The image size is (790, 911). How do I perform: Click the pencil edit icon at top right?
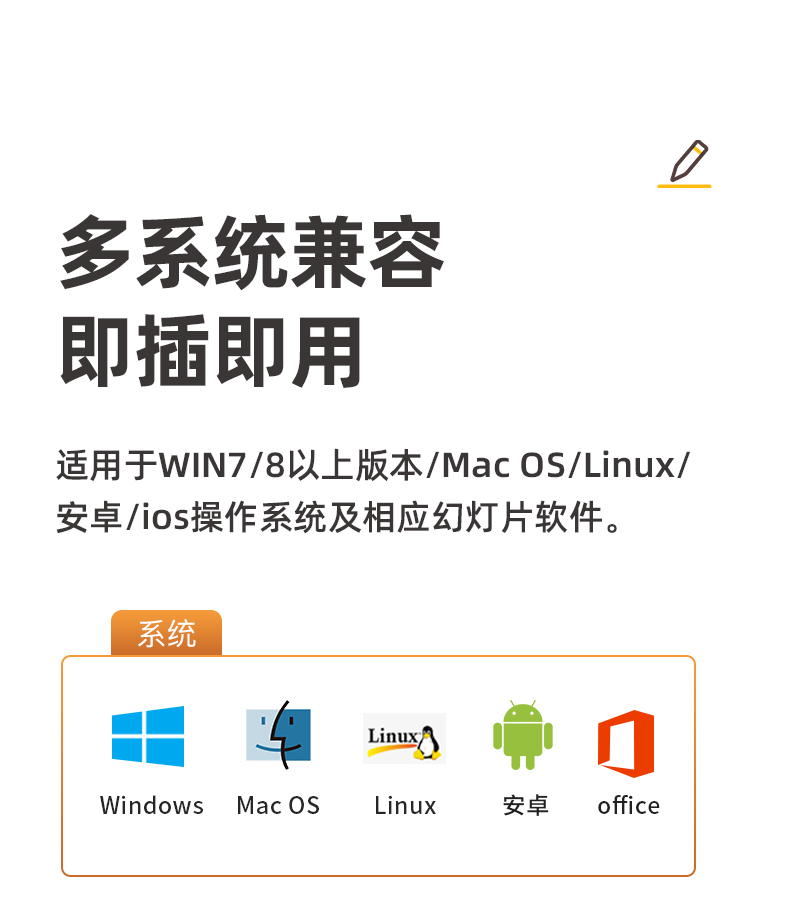[x=689, y=161]
